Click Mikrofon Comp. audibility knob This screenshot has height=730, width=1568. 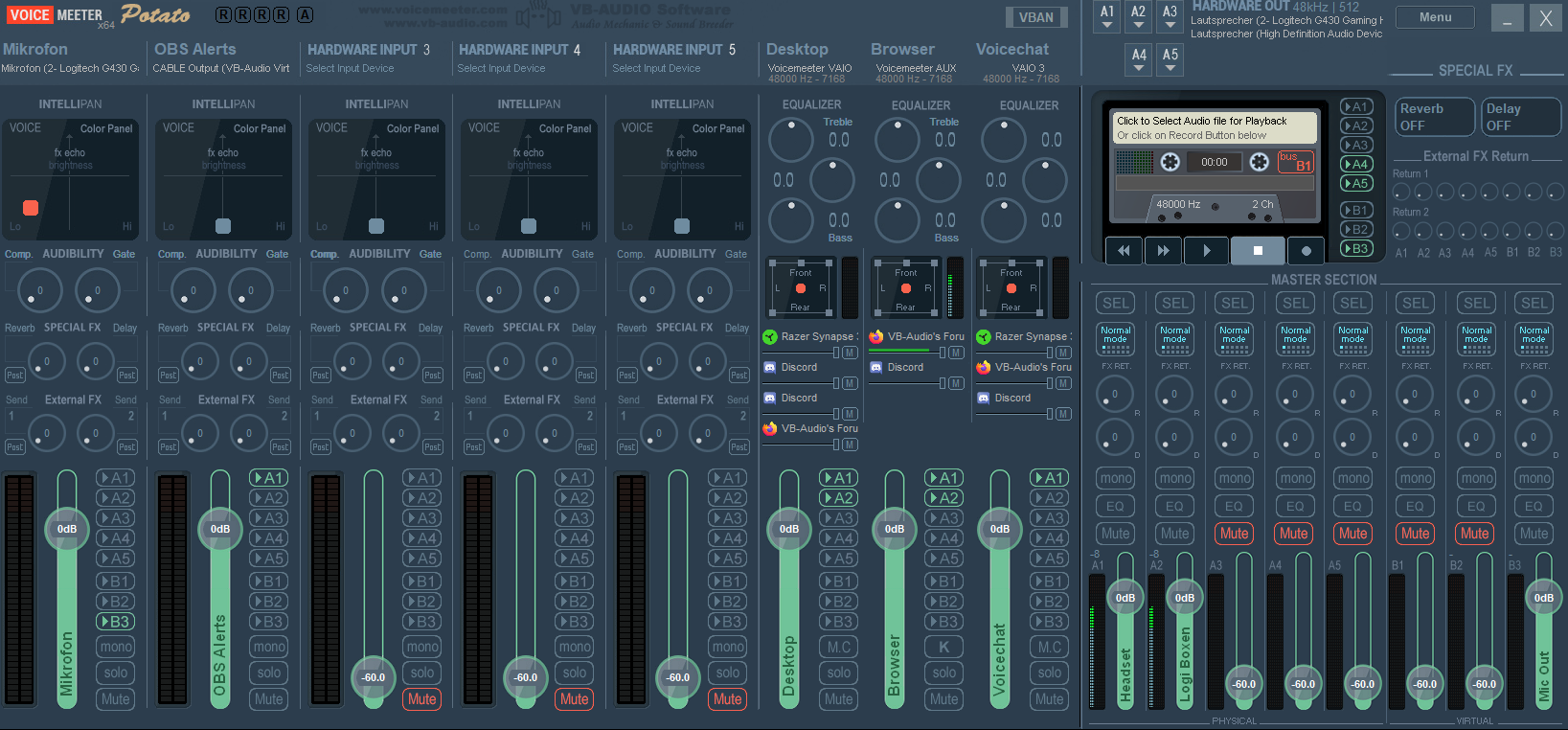(40, 290)
